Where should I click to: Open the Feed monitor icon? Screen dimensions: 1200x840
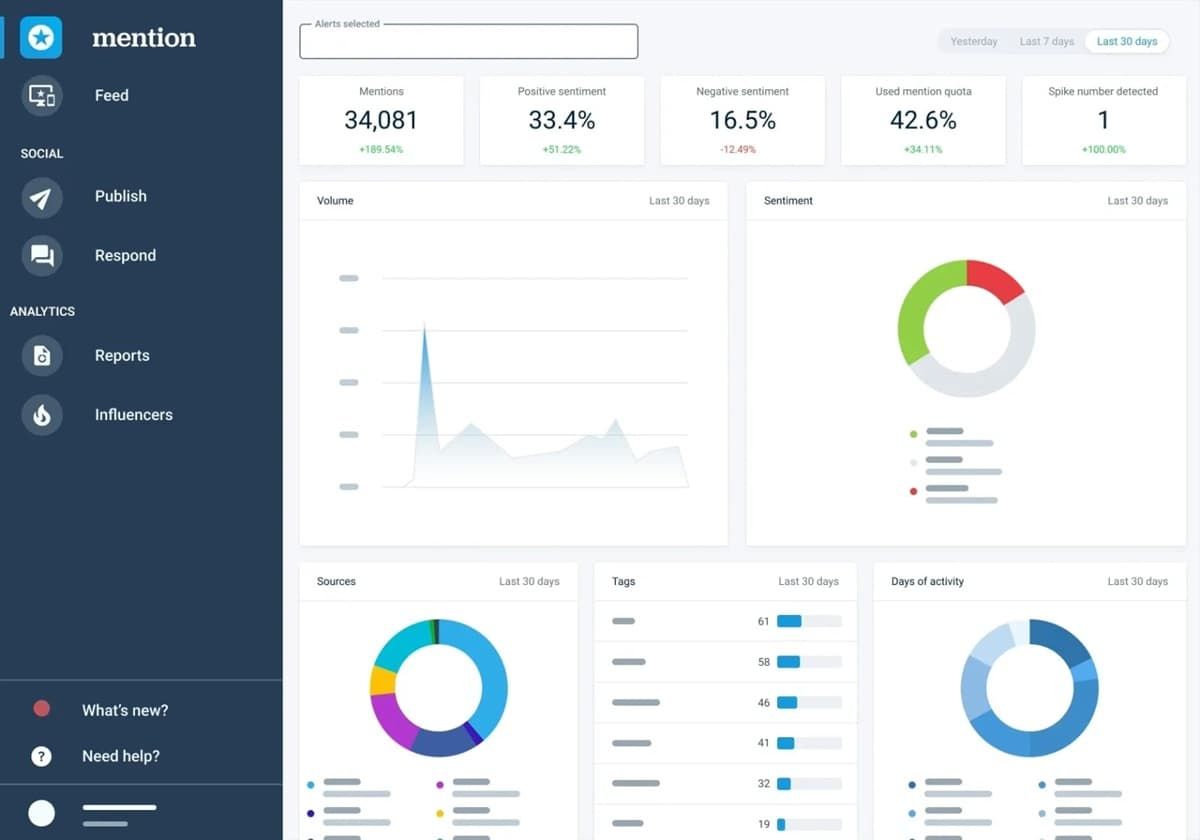(42, 96)
